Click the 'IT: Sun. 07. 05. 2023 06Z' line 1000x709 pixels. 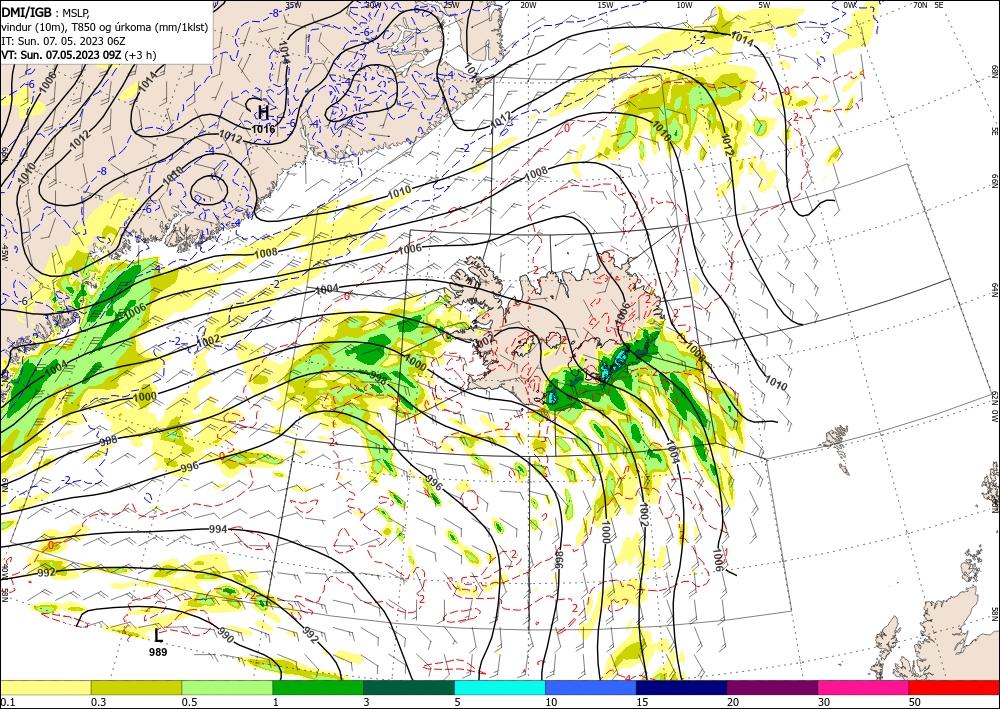tap(64, 41)
